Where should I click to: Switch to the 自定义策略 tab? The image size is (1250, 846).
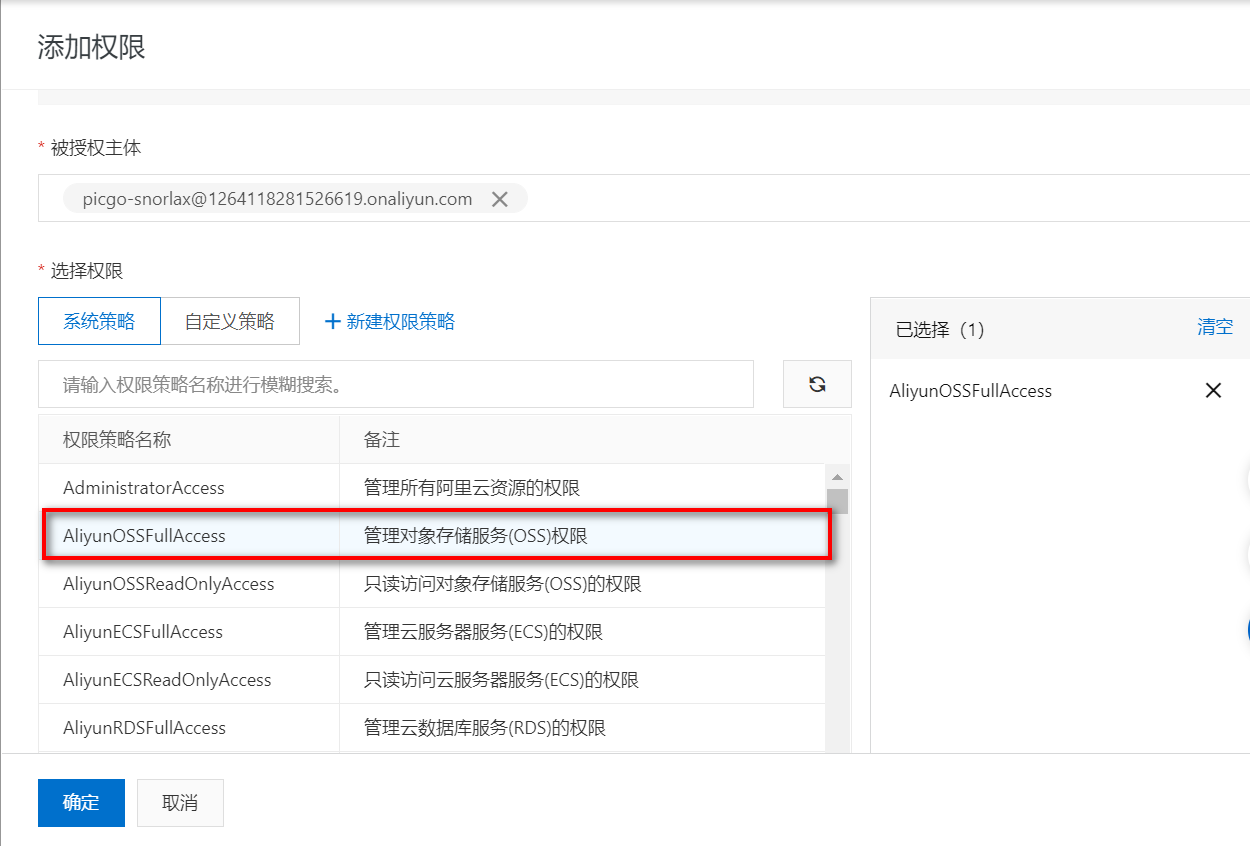click(230, 321)
